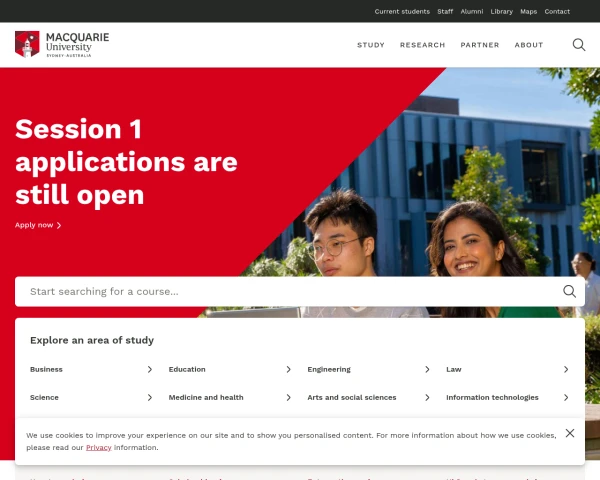Viewport: 600px width, 480px height.
Task: Click the Macquarie University logo
Action: [62, 44]
